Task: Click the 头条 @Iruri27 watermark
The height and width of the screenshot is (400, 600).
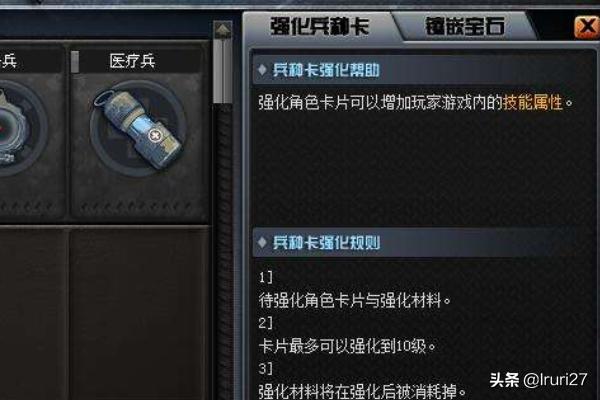Action: click(538, 380)
